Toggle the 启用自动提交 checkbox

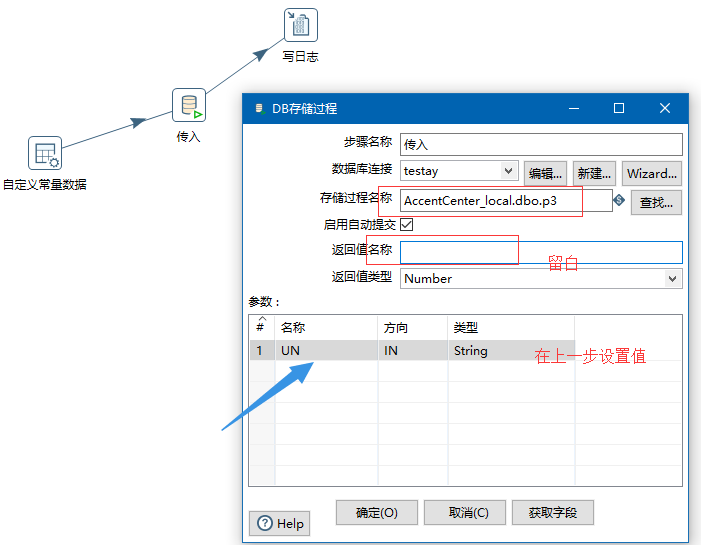[x=406, y=224]
